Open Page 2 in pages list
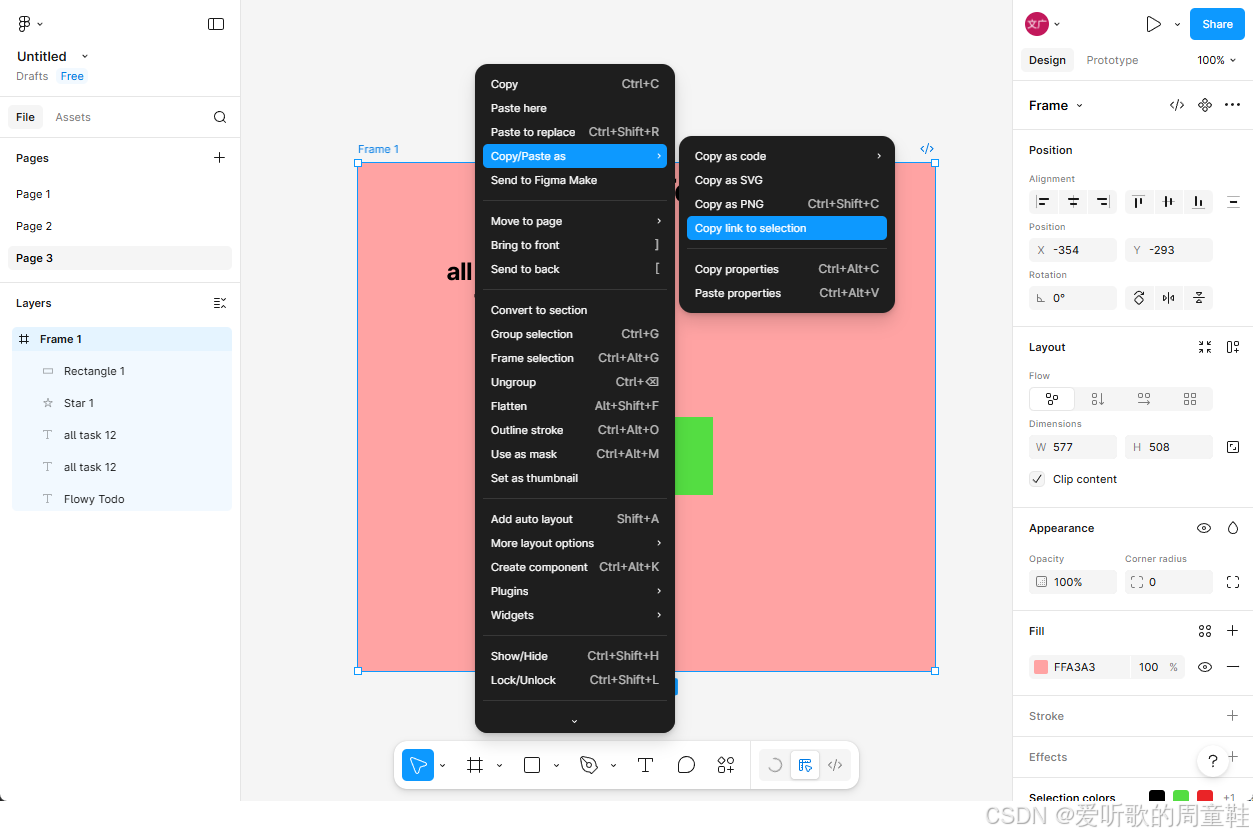This screenshot has height=837, width=1253. (x=120, y=226)
